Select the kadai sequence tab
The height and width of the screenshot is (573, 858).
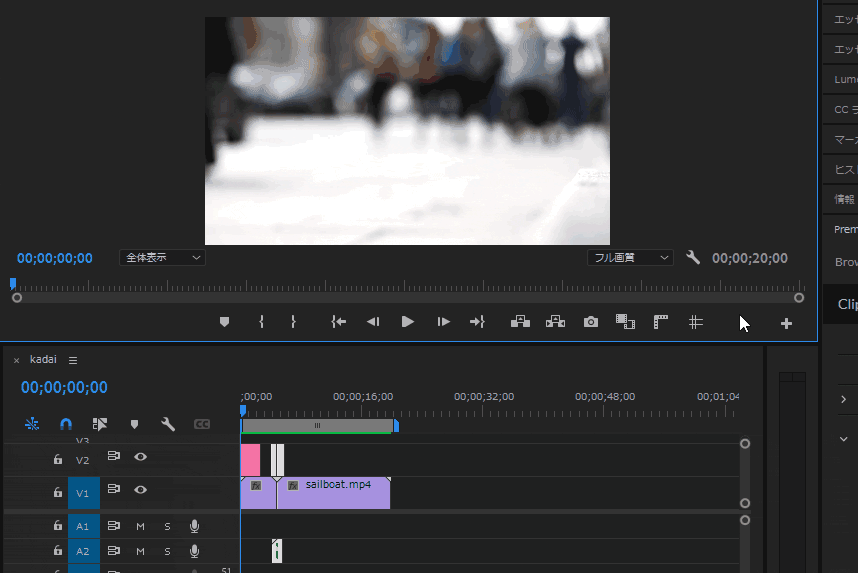43,359
